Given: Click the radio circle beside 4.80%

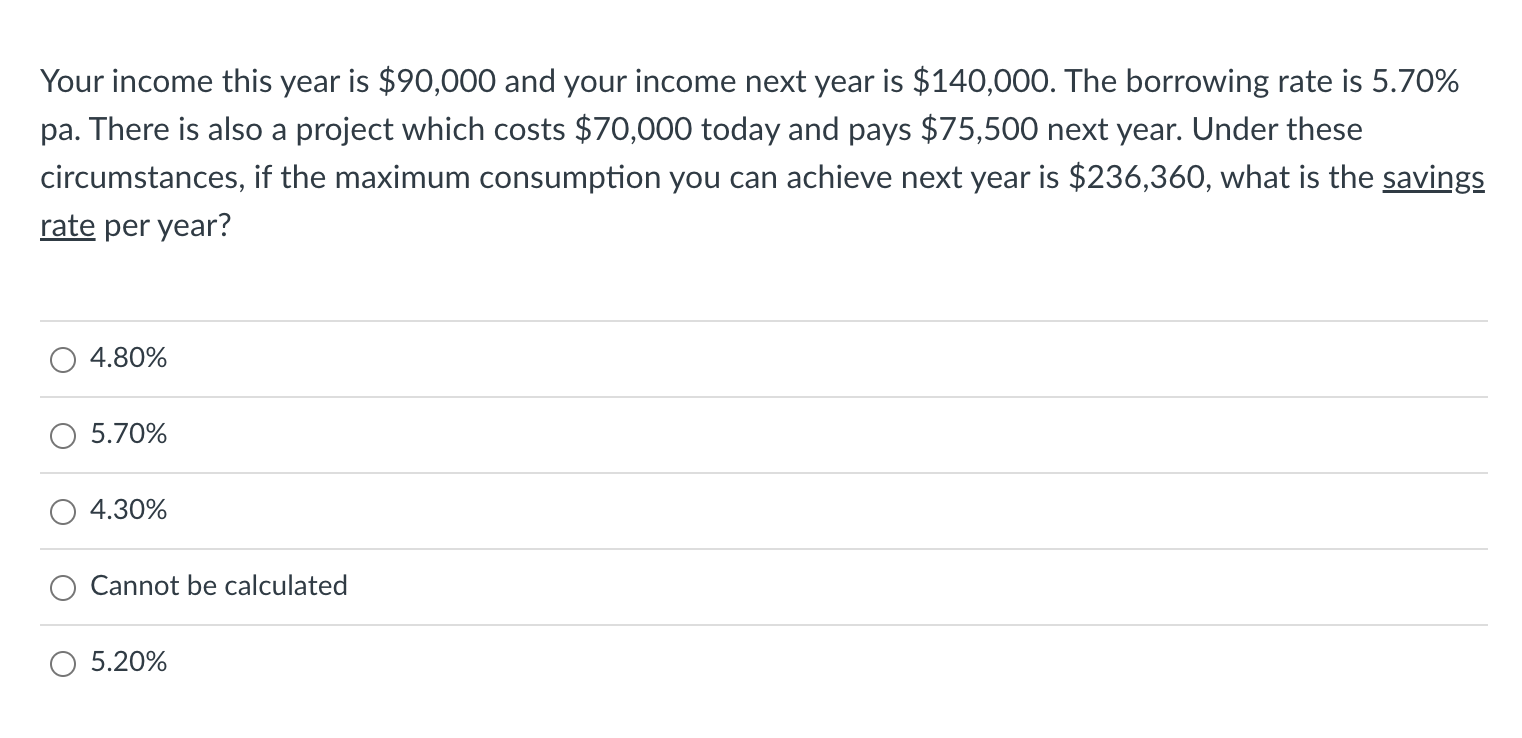Looking at the screenshot, I should 62,359.
